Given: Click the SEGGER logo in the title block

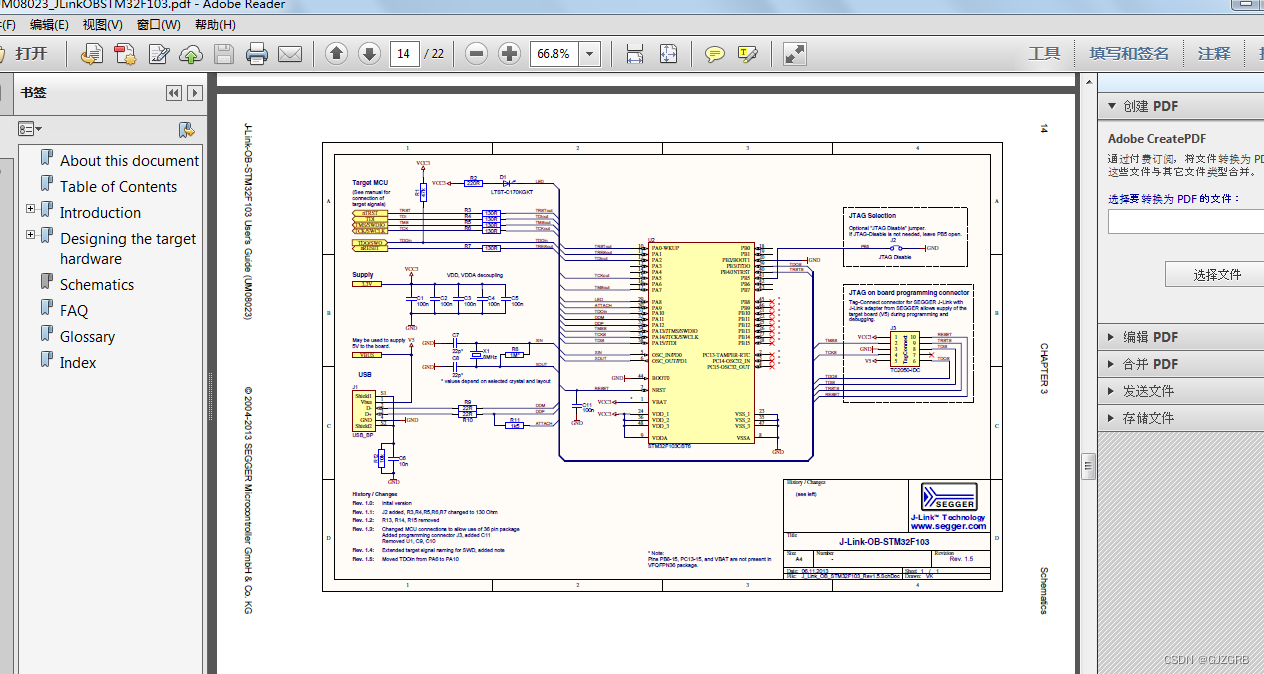Looking at the screenshot, I should 949,498.
